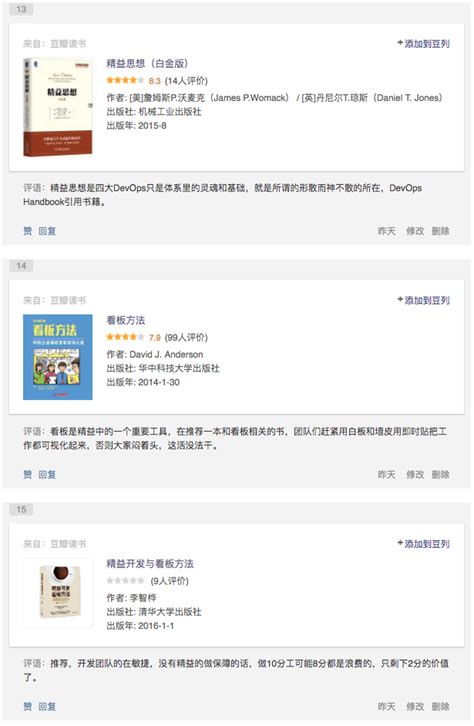Viewport: 474px width, 726px height.
Task: Edit the comment on item 14
Action: coord(415,475)
